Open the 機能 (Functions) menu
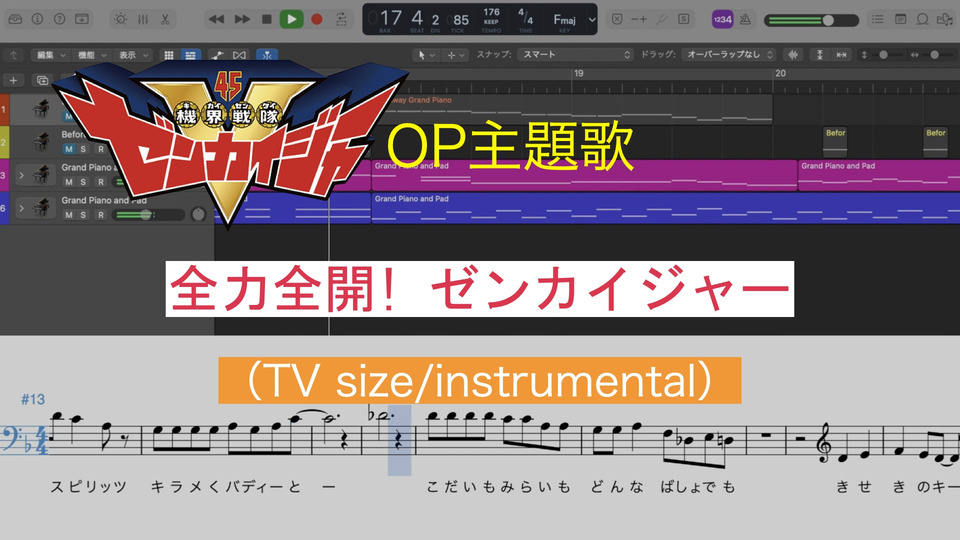Viewport: 960px width, 540px height. [92, 55]
